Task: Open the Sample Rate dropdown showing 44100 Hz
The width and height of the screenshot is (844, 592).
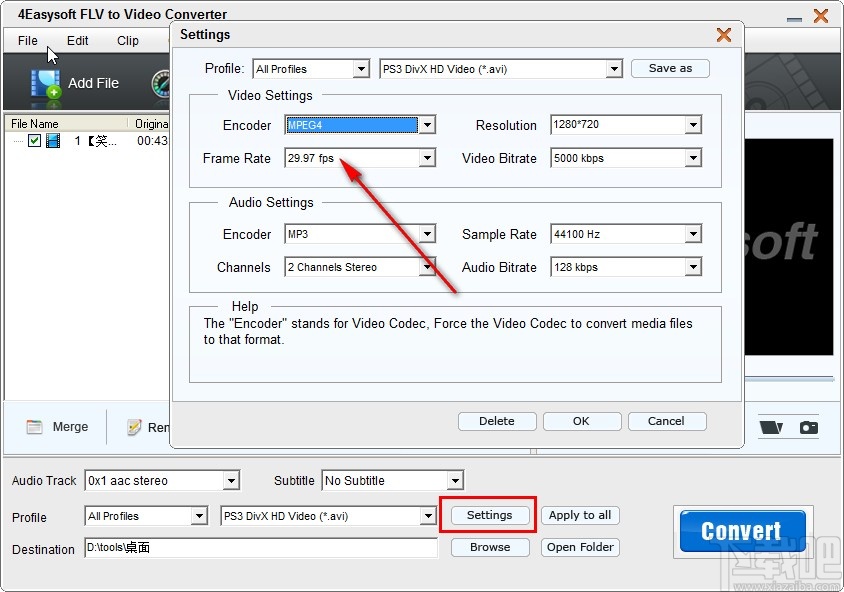Action: pyautogui.click(x=692, y=234)
